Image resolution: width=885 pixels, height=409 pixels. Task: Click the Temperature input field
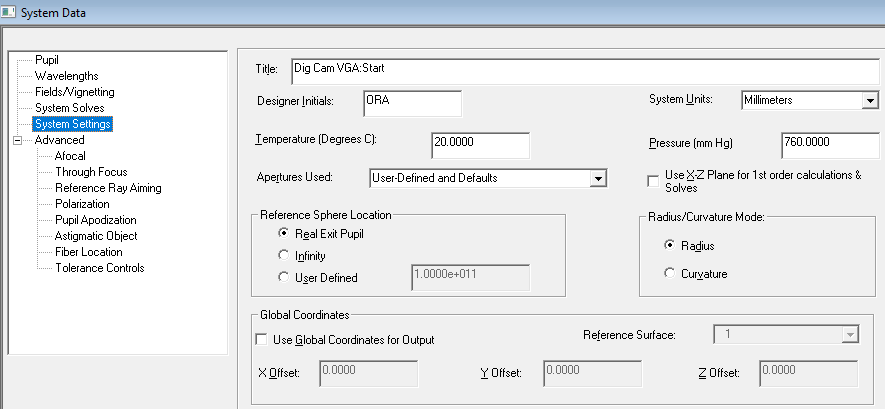[479, 144]
